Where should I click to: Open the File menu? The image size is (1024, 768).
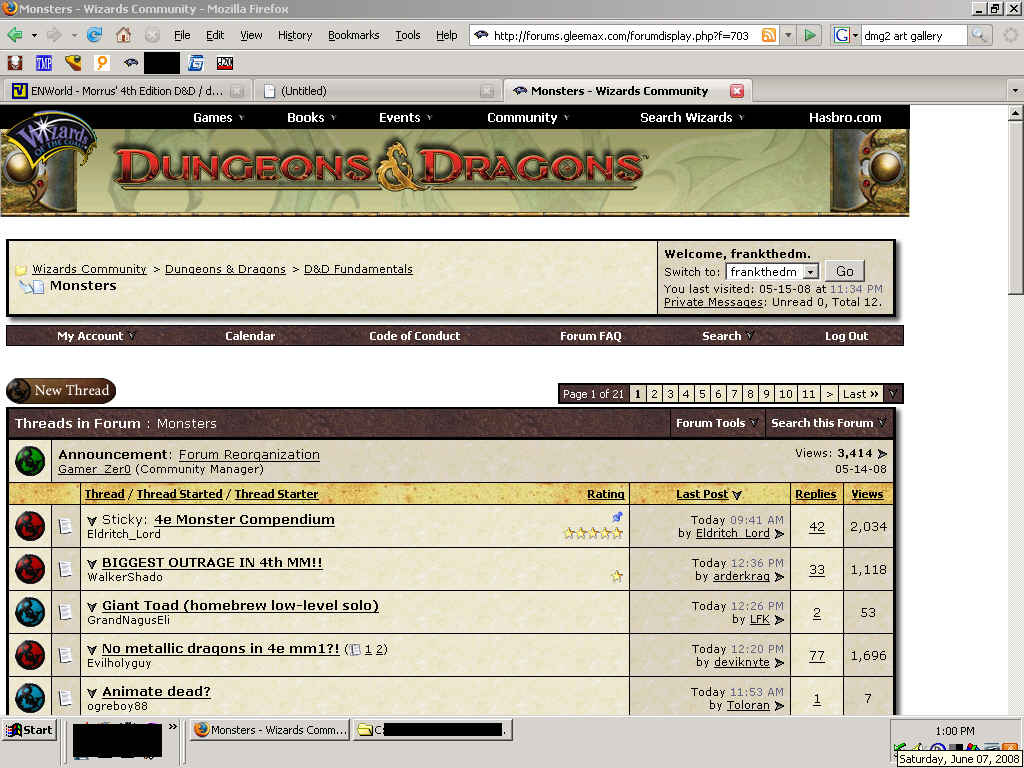point(182,35)
